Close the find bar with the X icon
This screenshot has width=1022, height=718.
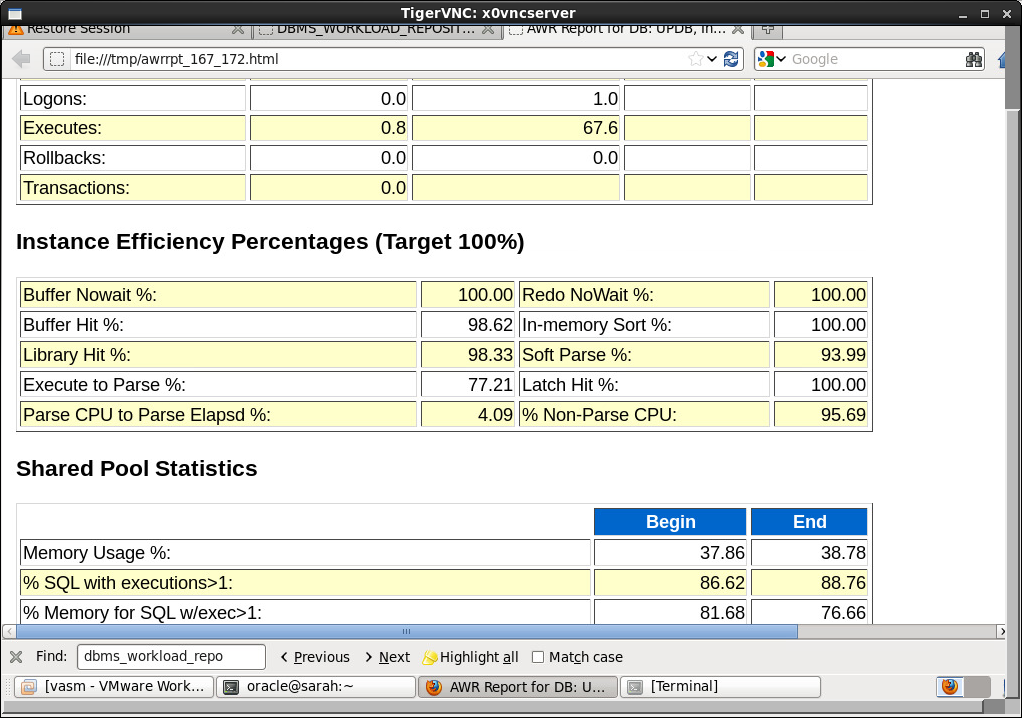click(16, 657)
